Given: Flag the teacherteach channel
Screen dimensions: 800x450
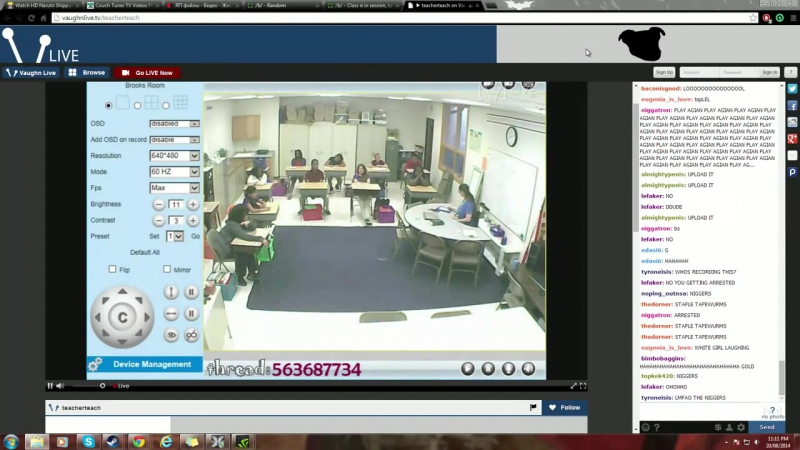Looking at the screenshot, I should [533, 407].
